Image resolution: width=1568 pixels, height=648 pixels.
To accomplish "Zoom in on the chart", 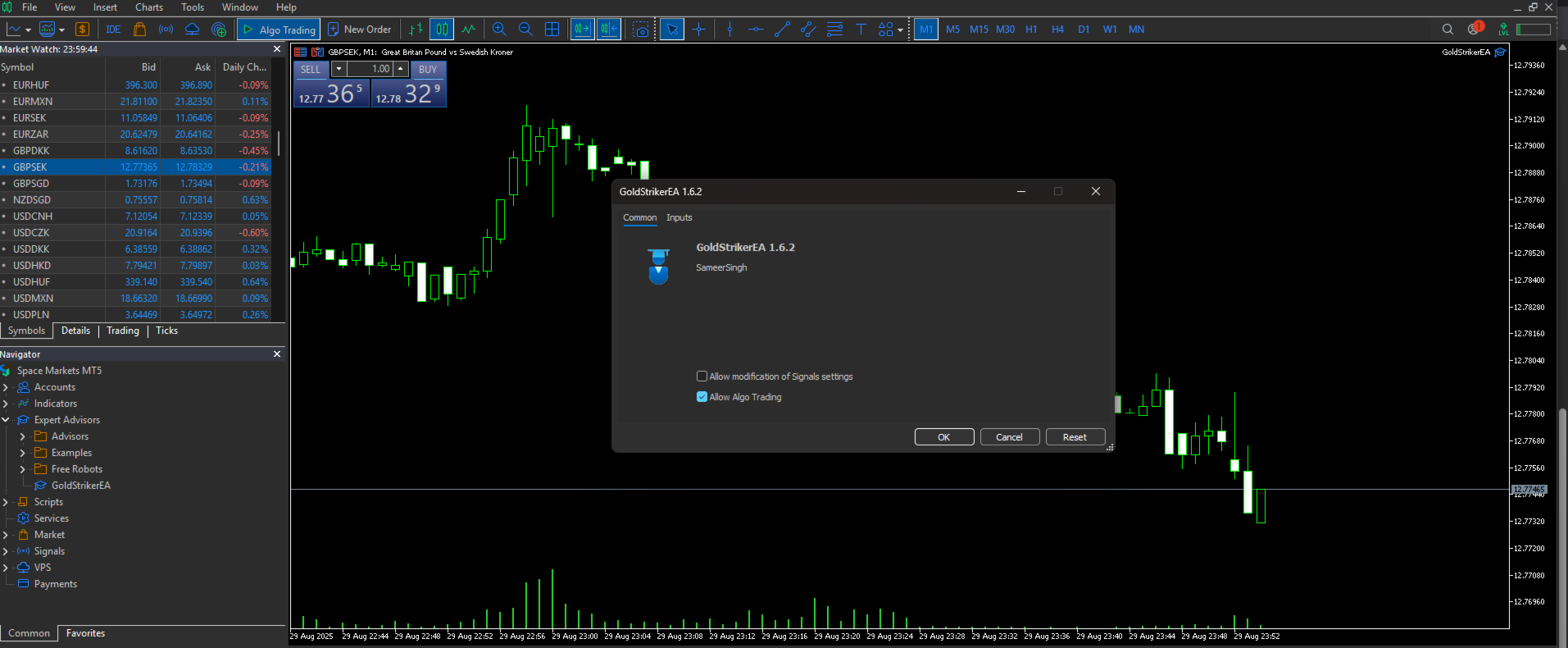I will (499, 30).
